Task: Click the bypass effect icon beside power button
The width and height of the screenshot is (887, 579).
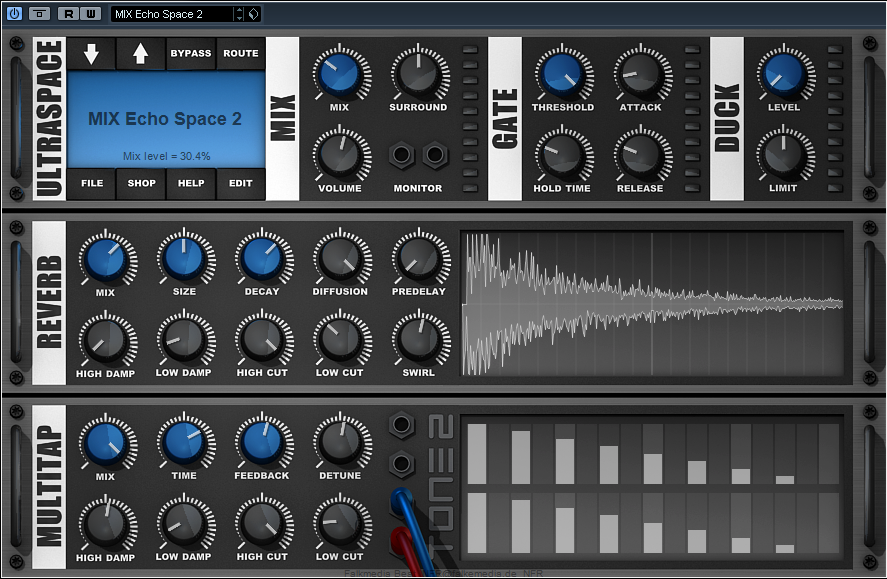Action: click(39, 14)
